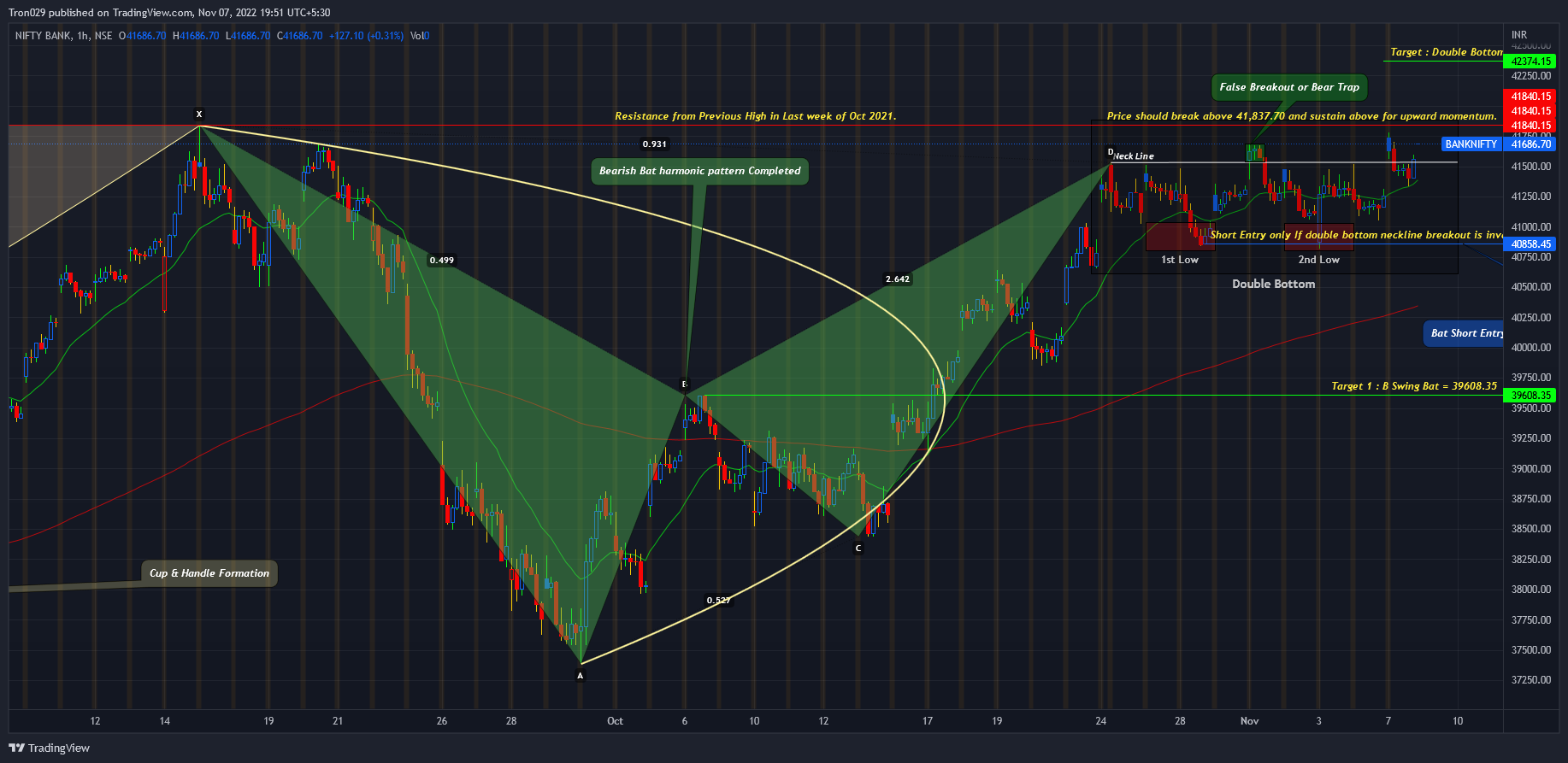
Task: Click the 7 date on the time axis
Action: tap(1388, 721)
